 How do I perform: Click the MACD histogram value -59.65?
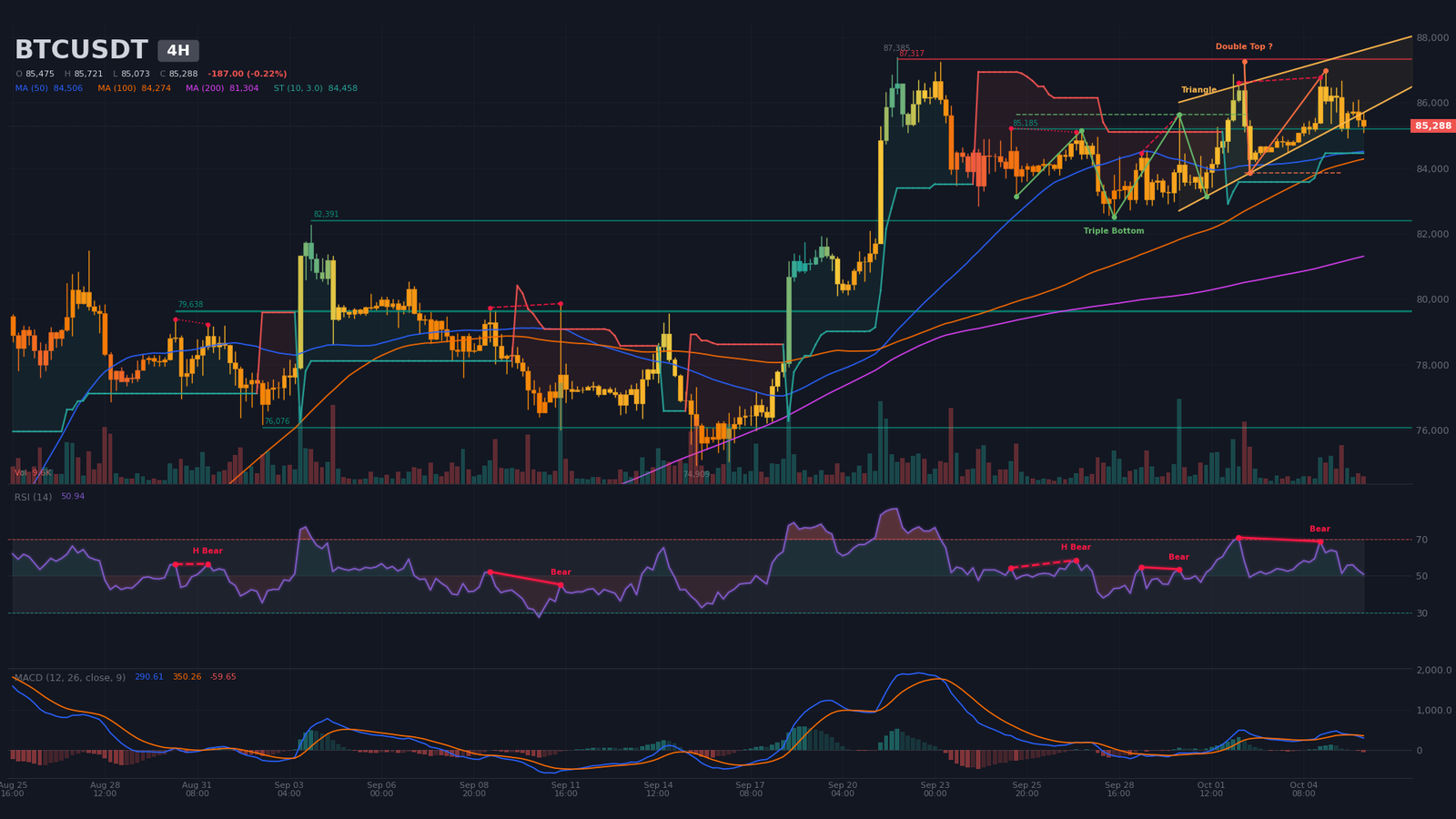223,677
